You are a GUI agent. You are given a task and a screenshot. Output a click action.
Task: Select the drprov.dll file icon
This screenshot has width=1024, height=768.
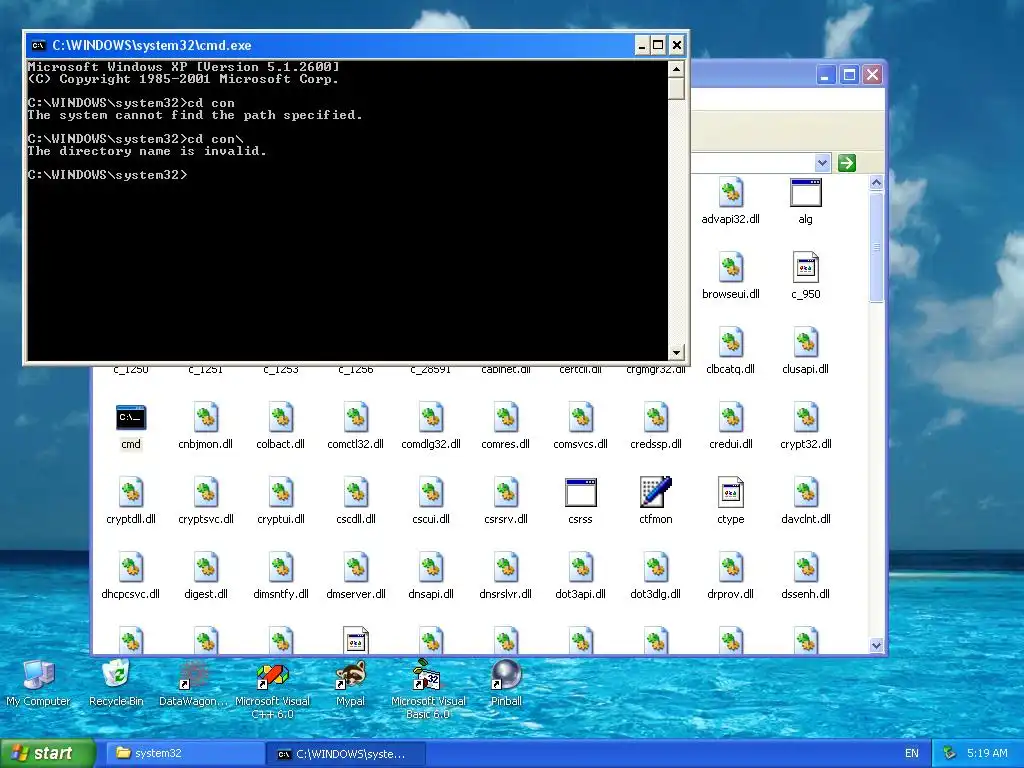730,568
